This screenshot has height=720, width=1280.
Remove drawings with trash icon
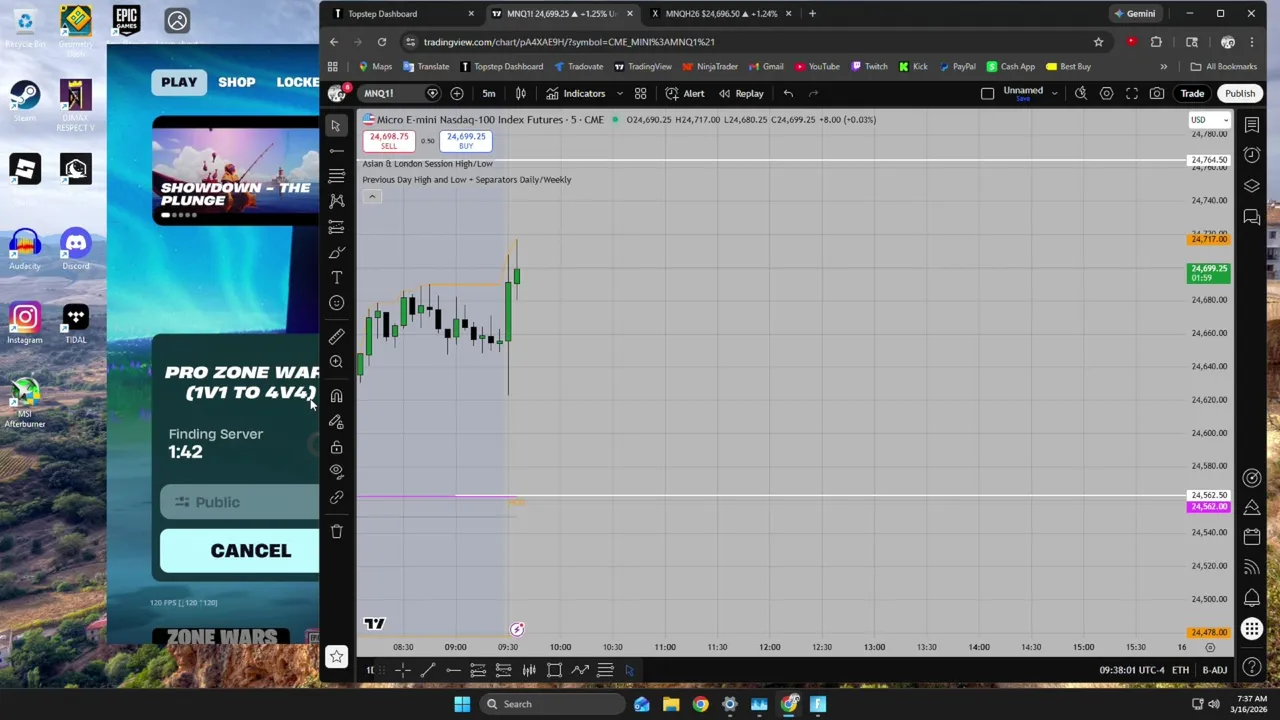[336, 531]
